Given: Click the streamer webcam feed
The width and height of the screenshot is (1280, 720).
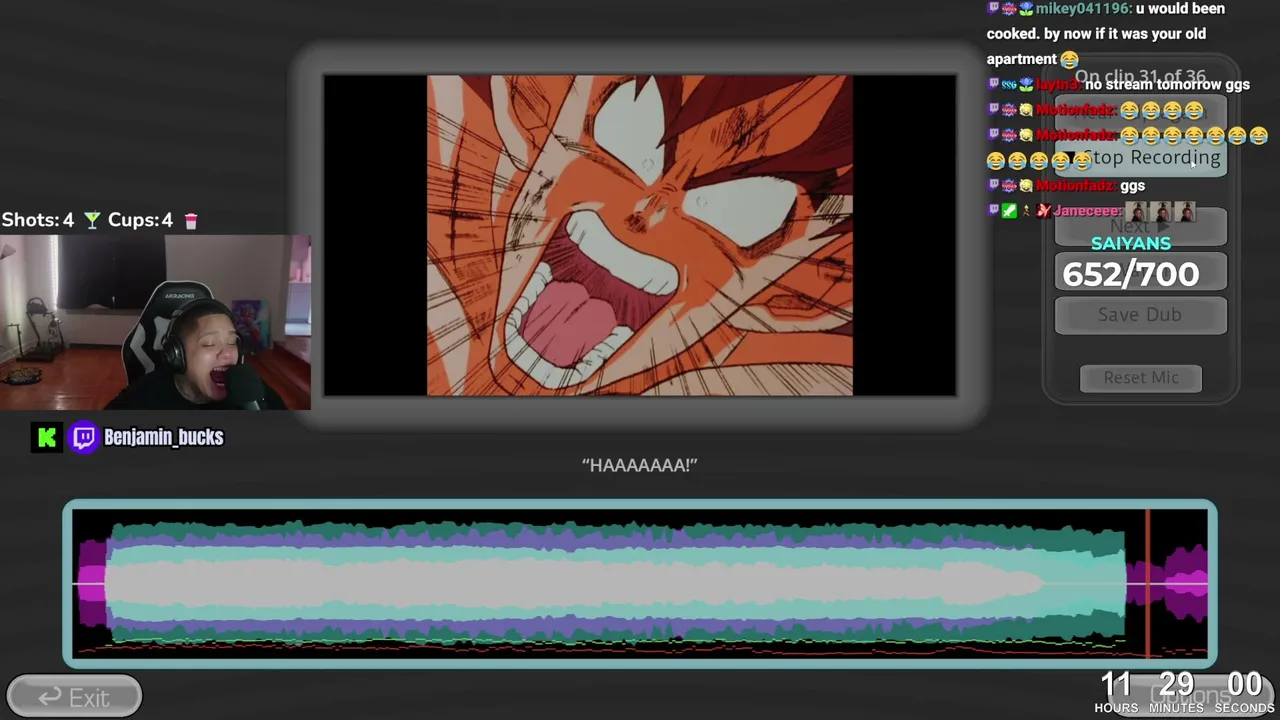Looking at the screenshot, I should pyautogui.click(x=155, y=323).
